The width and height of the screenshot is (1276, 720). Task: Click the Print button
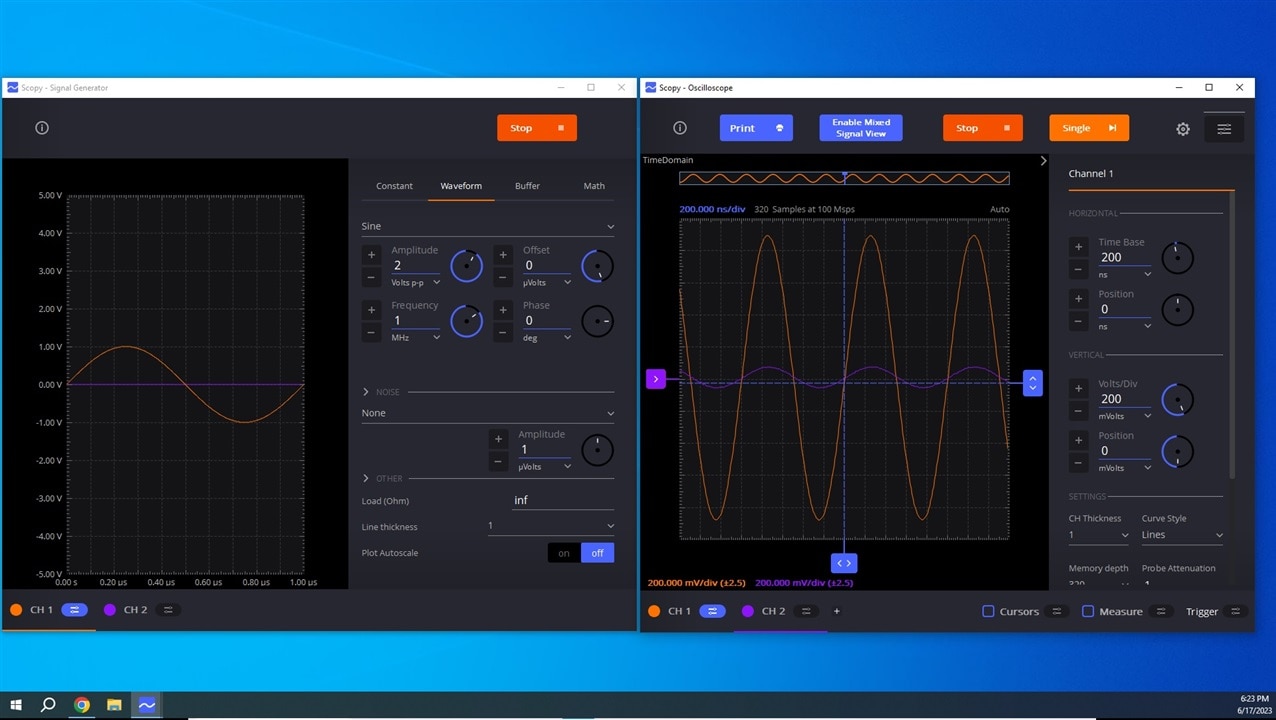click(756, 128)
